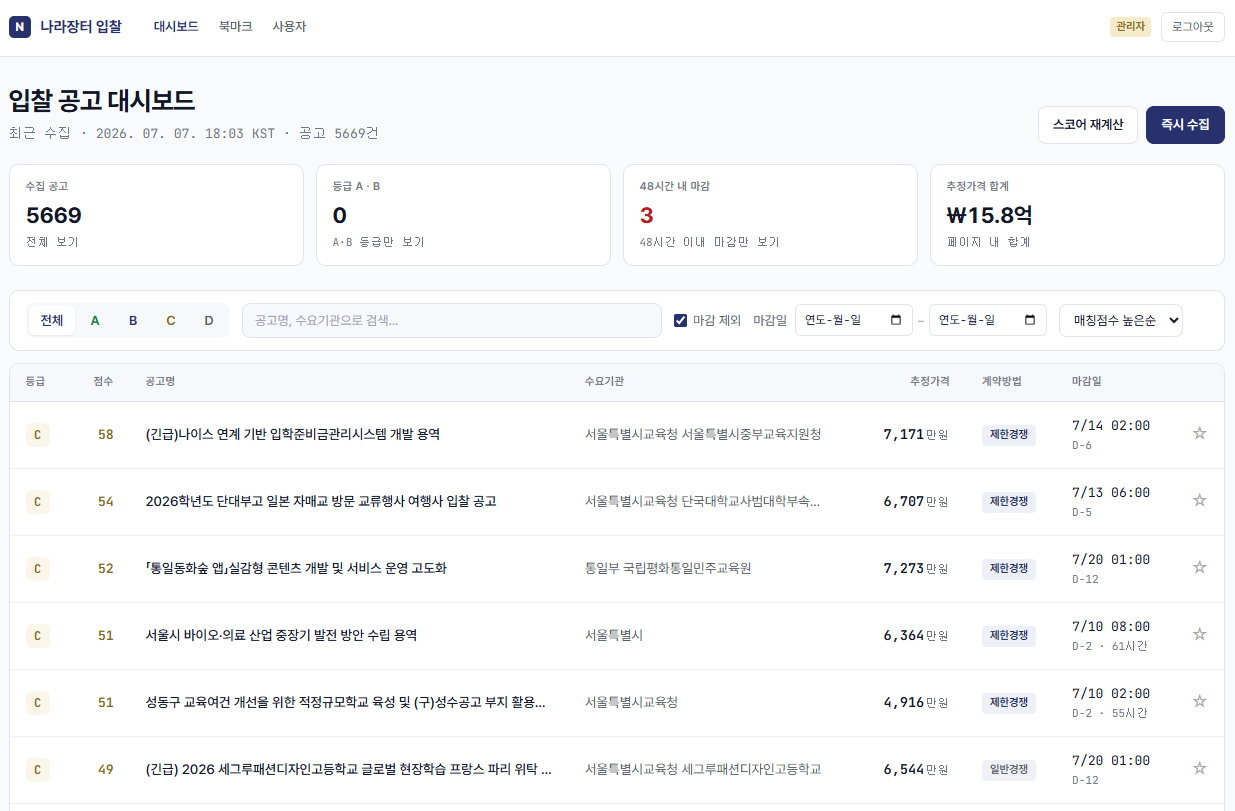1235x811 pixels.
Task: Open the 매칭점수 높은순 sort dropdown
Action: pos(1120,320)
